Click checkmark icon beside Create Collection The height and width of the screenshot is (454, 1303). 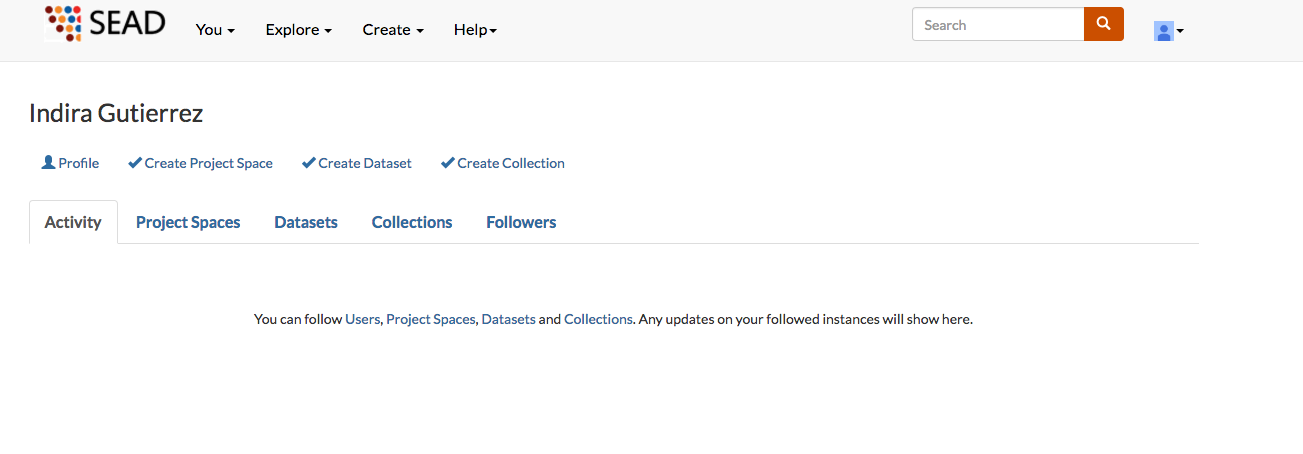point(448,163)
